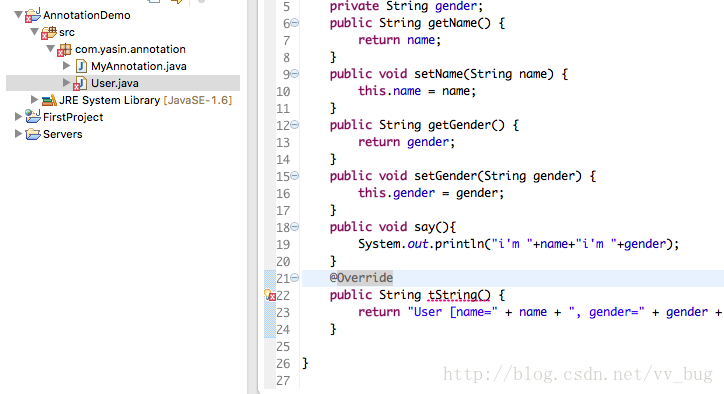Select the com.yasin.annotation package label

tap(130, 49)
